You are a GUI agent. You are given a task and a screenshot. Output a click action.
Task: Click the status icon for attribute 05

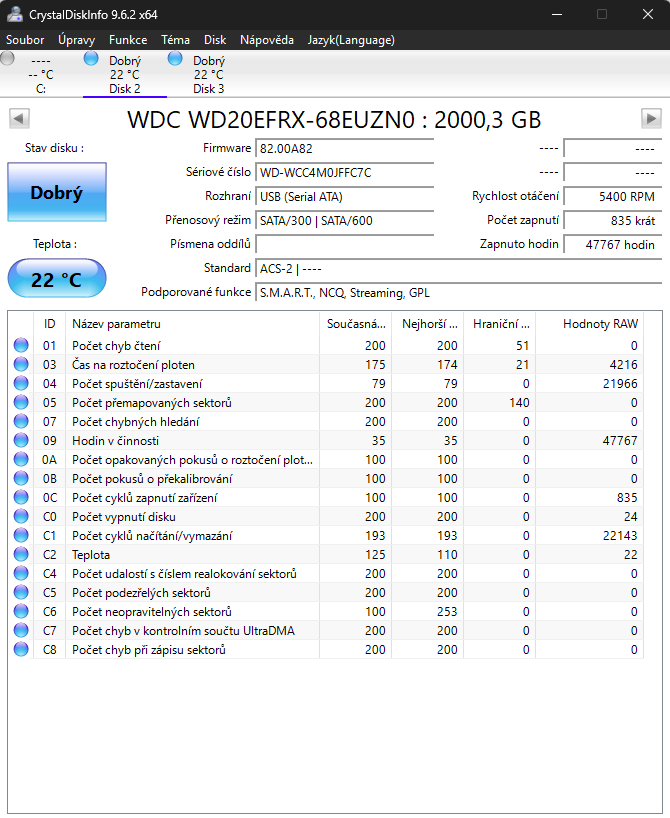(x=21, y=402)
